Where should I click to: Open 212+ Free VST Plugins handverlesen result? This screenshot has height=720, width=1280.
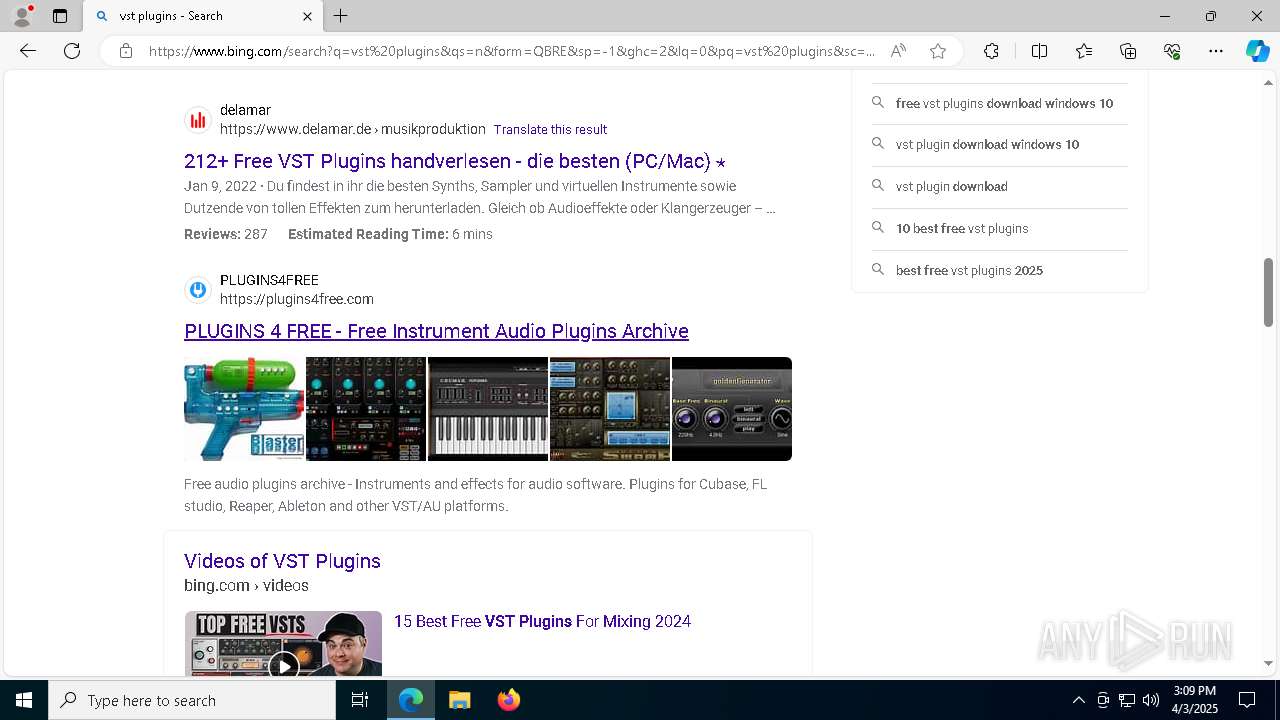455,161
